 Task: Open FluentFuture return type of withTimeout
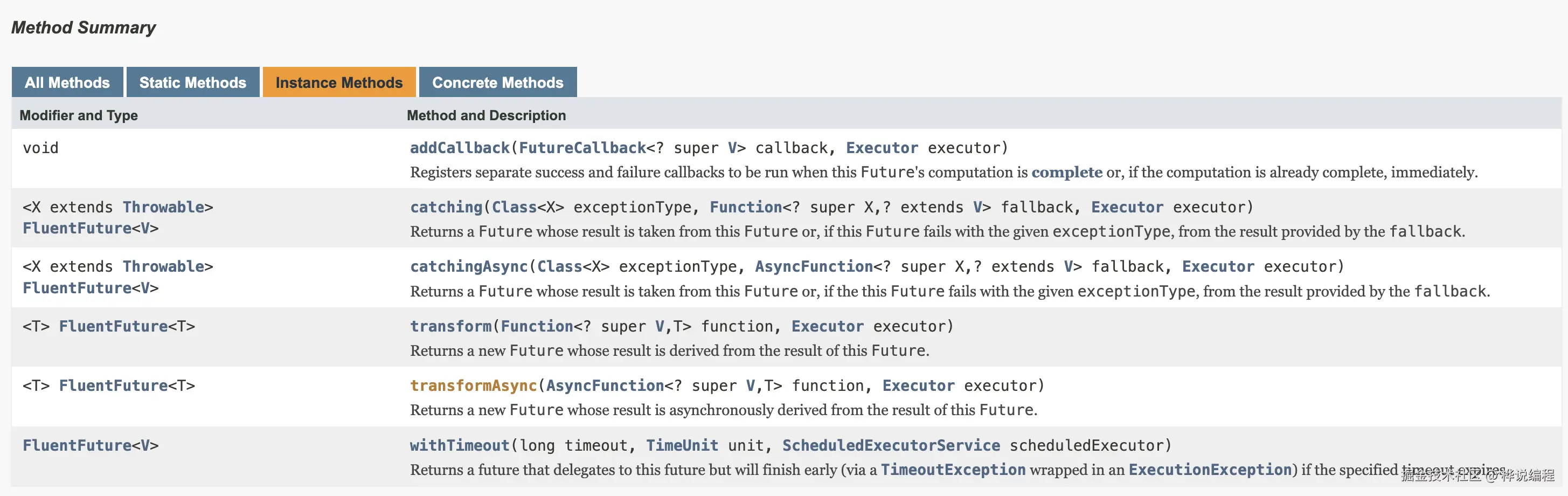(77, 445)
